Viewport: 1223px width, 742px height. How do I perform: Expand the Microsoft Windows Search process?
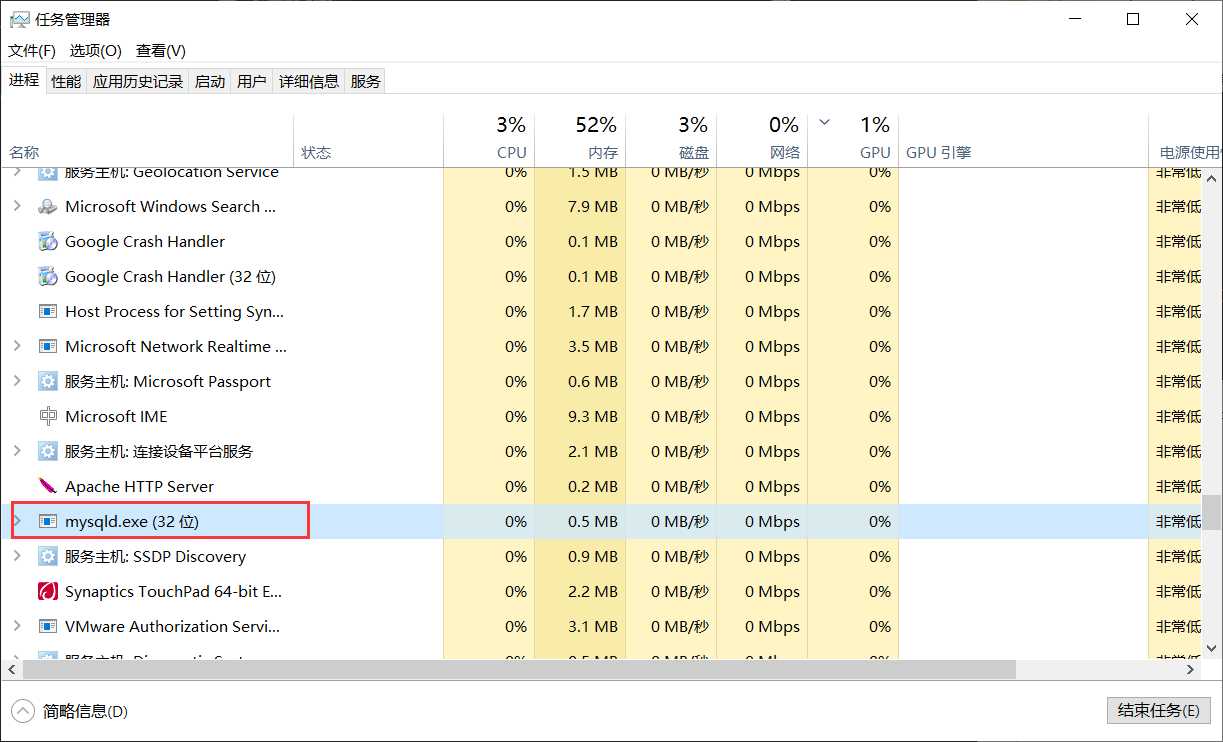17,206
